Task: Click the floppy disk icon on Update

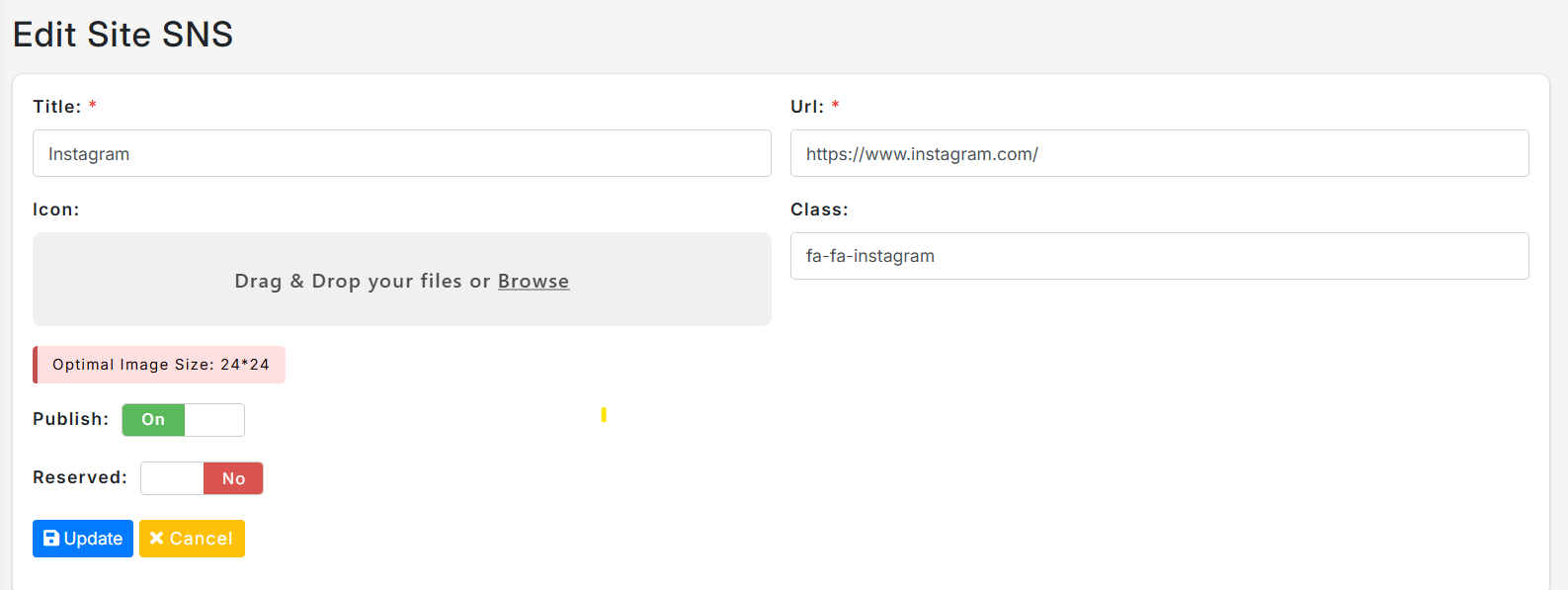Action: pyautogui.click(x=51, y=539)
